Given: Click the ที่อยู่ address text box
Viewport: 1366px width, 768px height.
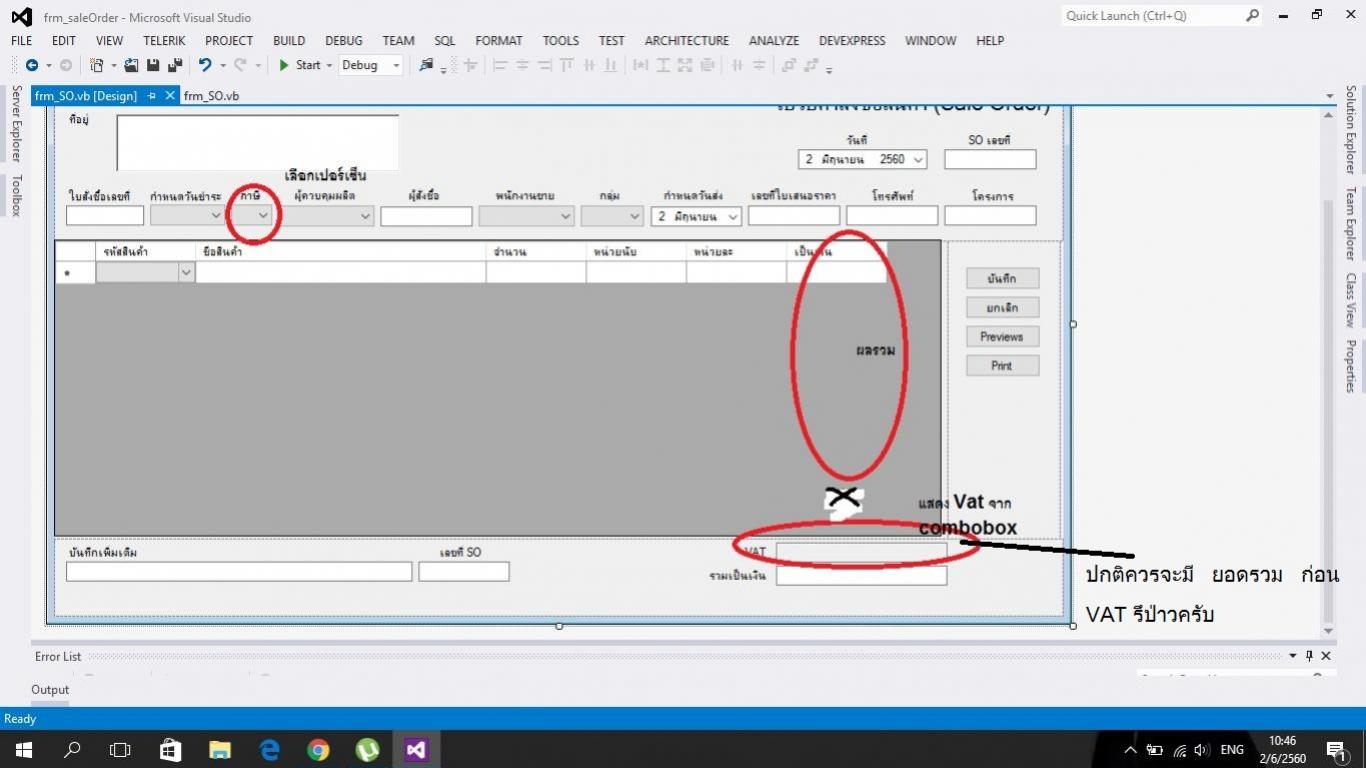Looking at the screenshot, I should (257, 143).
